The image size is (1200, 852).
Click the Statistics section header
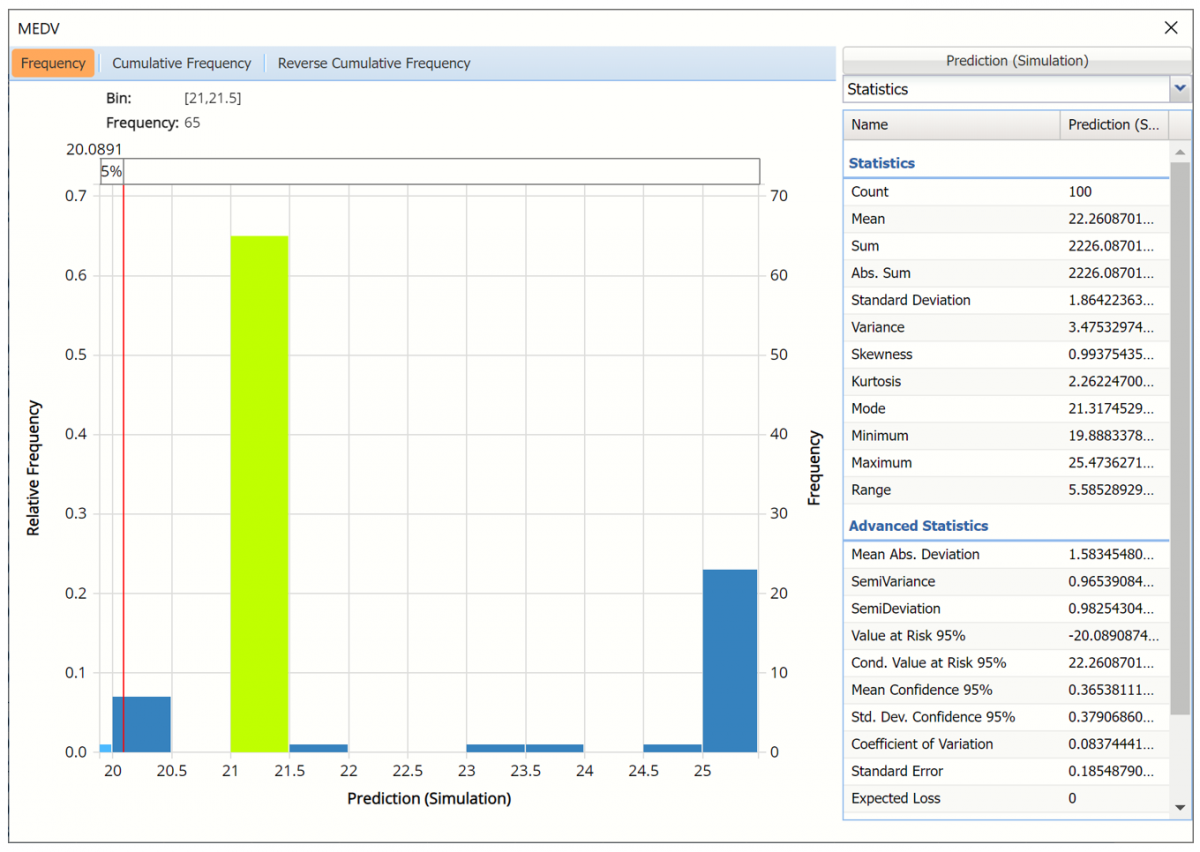[881, 163]
